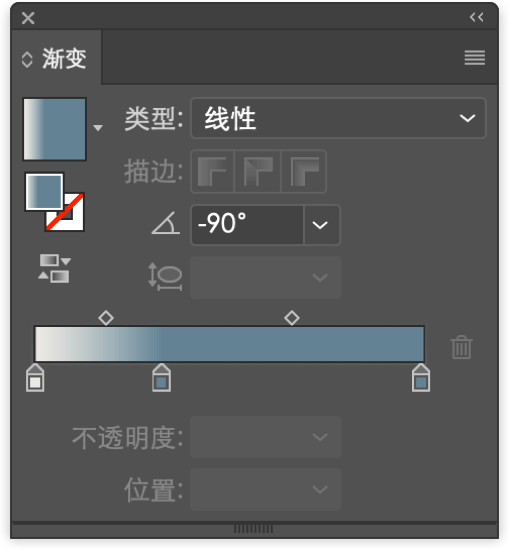Click the large gradient preview swatch

[54, 129]
